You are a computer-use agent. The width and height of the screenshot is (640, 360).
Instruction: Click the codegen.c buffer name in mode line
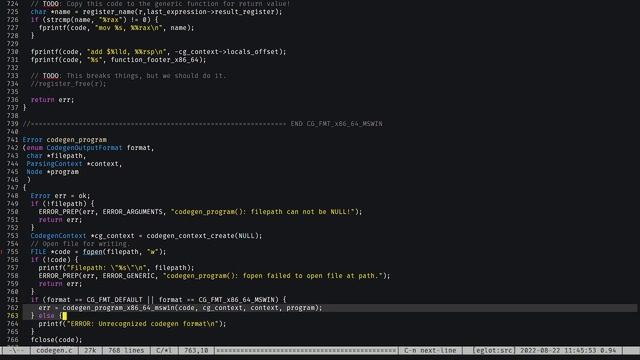point(54,350)
